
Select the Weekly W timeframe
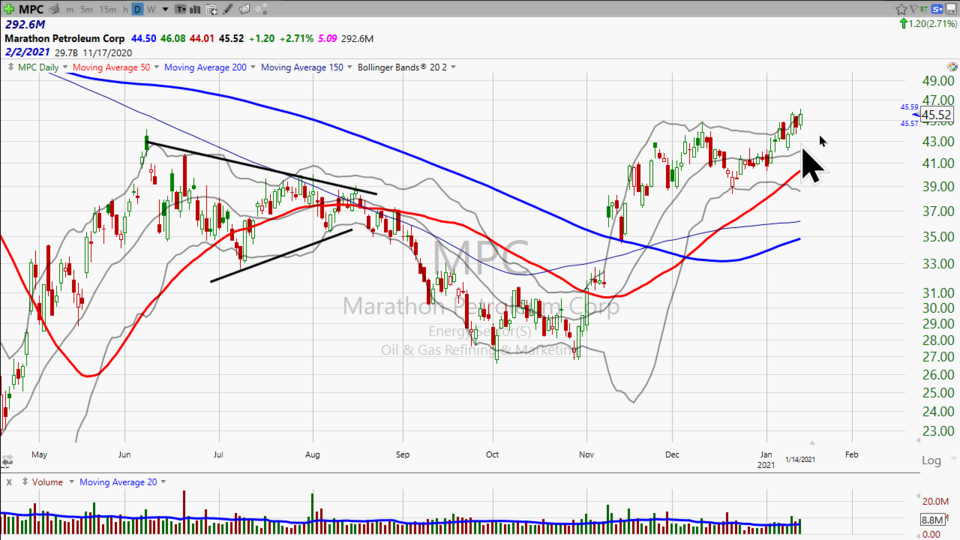click(151, 10)
